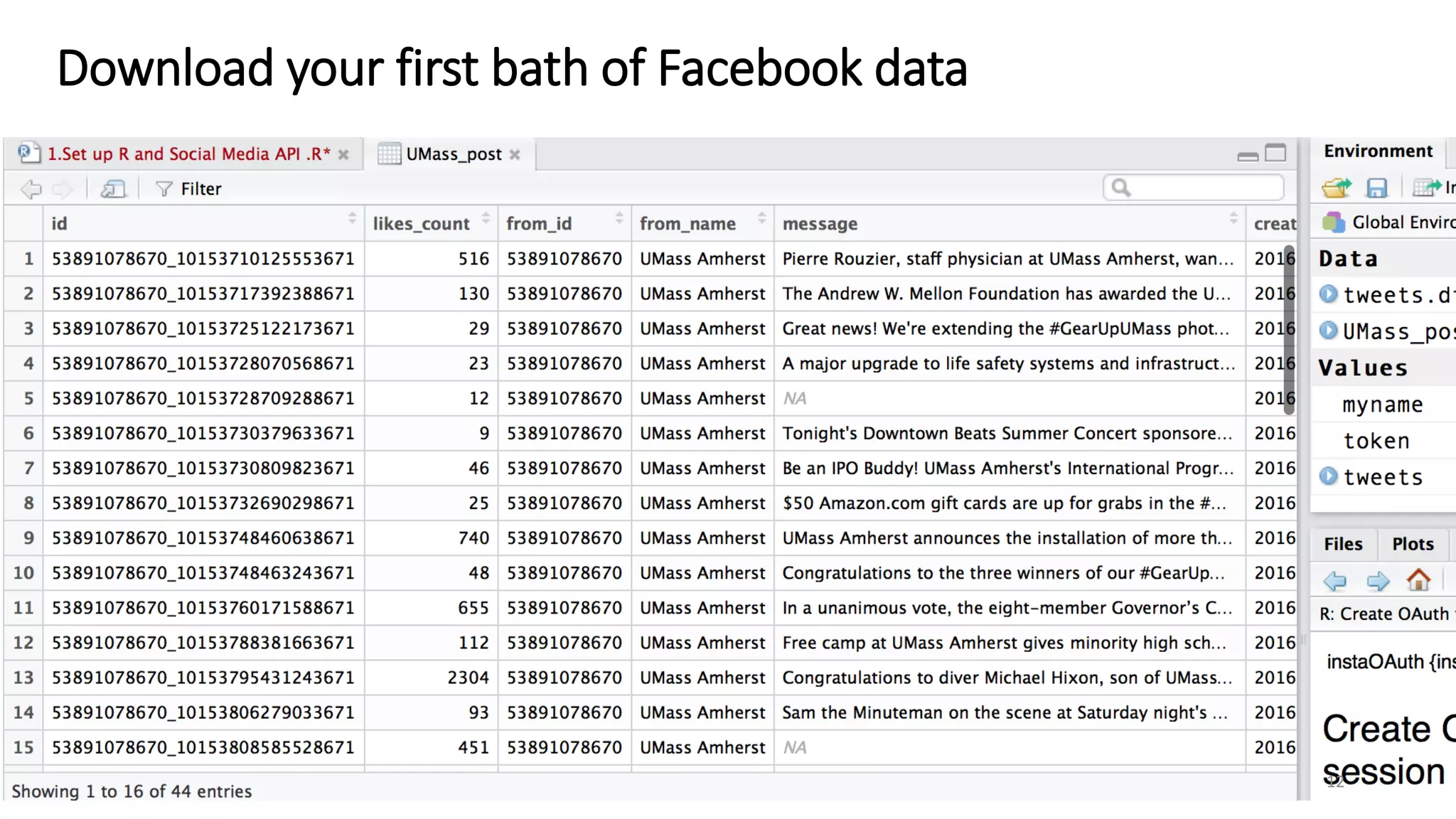This screenshot has width=1456, height=819.
Task: Click the 'Showing 1 to 16 of 44 entries' status
Action: pos(132,791)
